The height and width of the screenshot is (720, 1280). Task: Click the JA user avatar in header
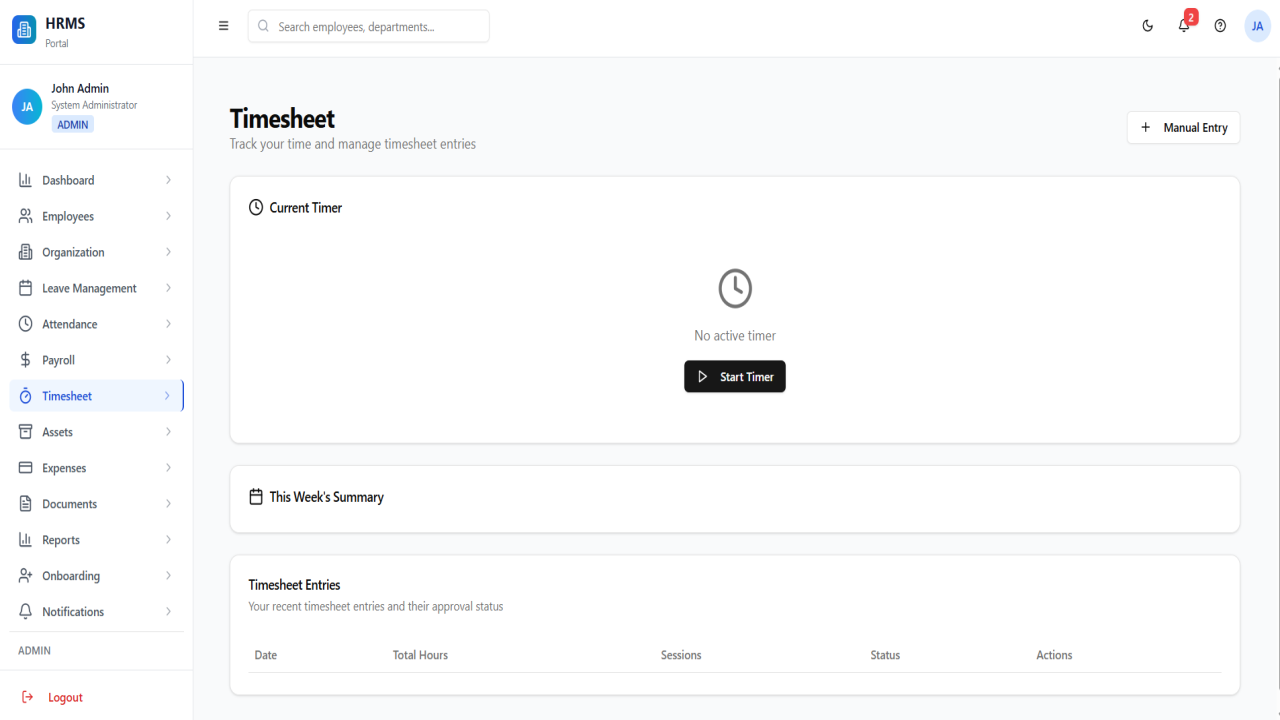pos(1257,26)
